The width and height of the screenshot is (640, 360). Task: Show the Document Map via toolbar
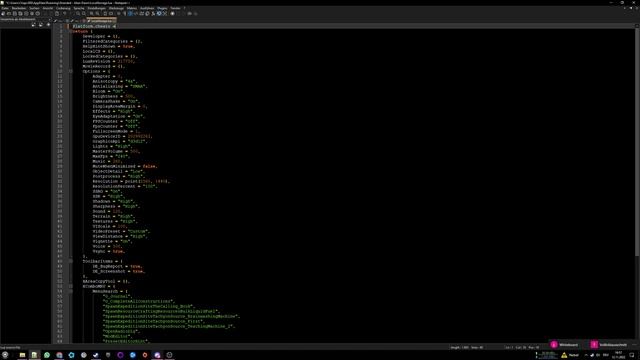pyautogui.click(x=142, y=13)
